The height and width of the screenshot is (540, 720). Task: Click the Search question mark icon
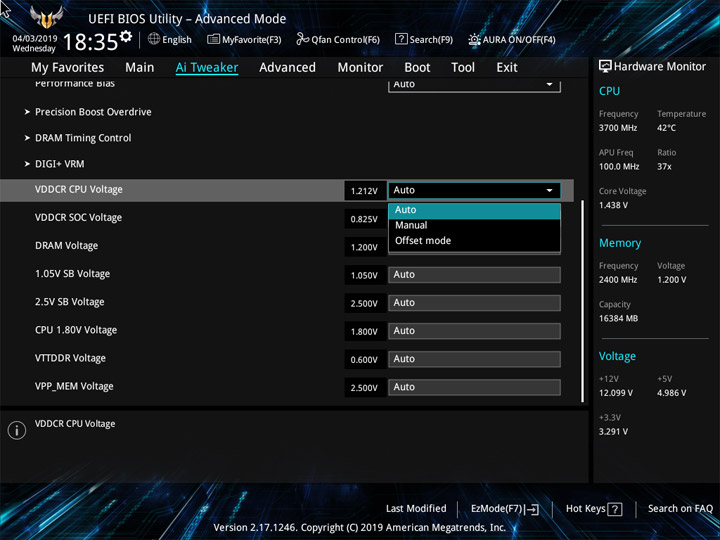[x=401, y=39]
